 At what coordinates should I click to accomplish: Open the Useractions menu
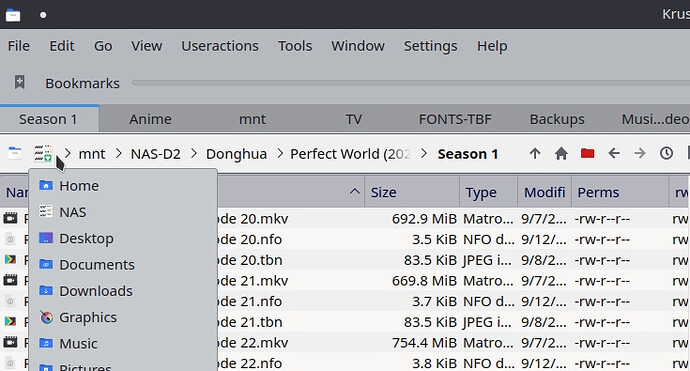pos(220,46)
